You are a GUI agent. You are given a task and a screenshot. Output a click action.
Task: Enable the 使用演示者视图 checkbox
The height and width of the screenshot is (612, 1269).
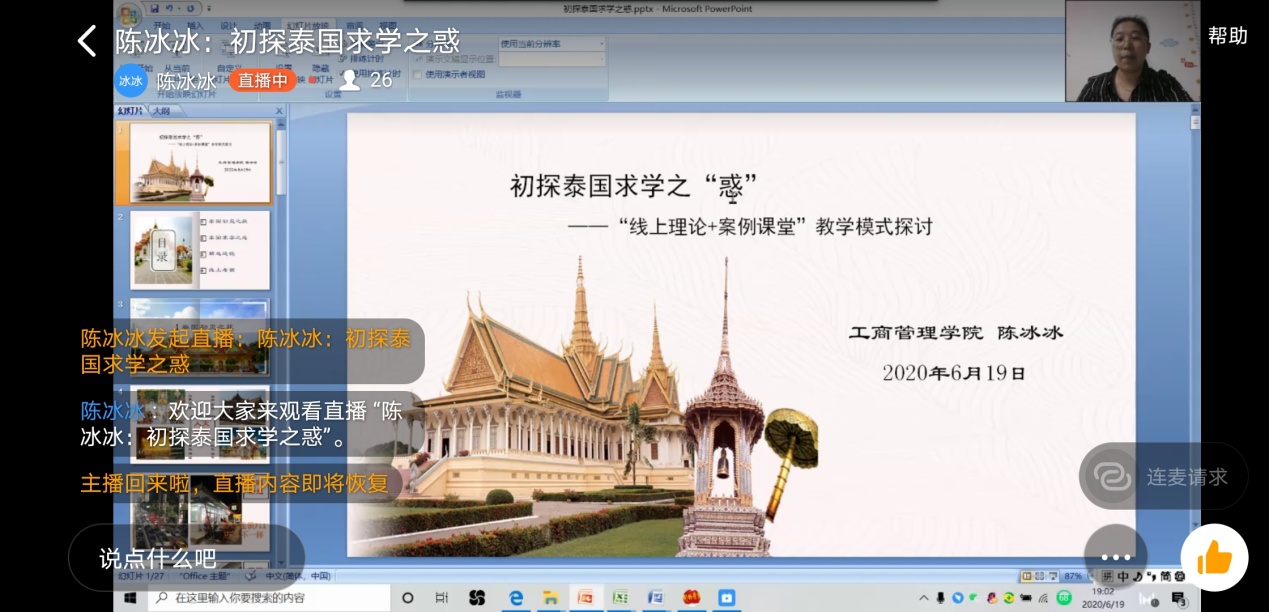[419, 74]
